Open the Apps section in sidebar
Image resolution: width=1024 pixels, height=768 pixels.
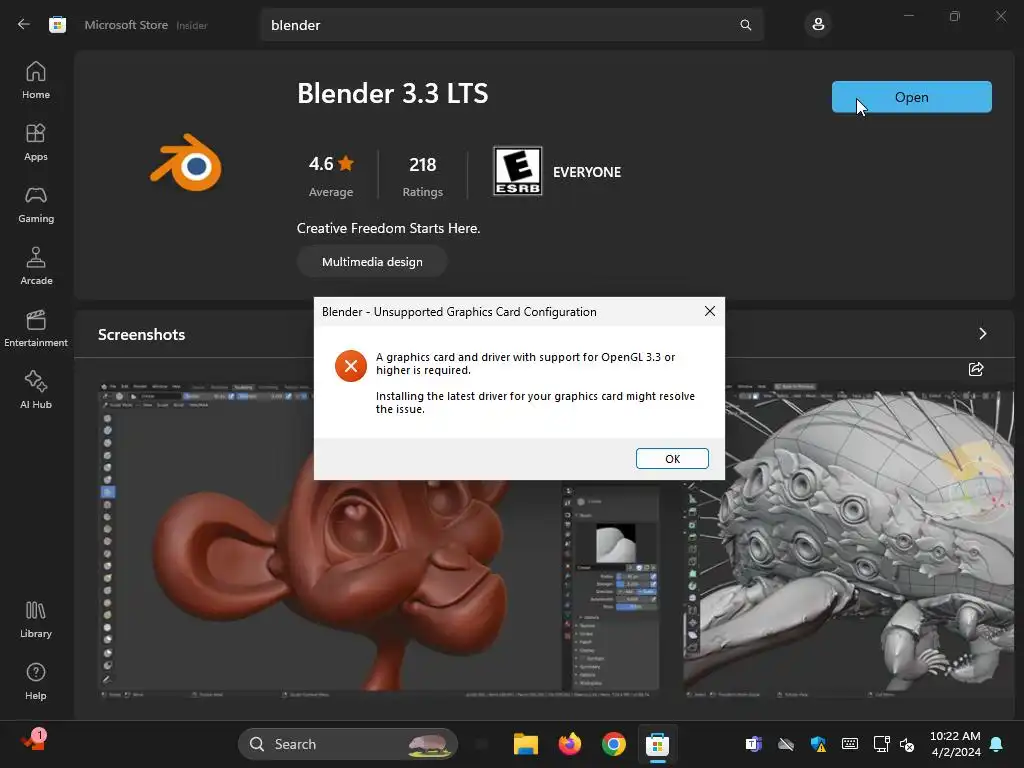pos(36,142)
